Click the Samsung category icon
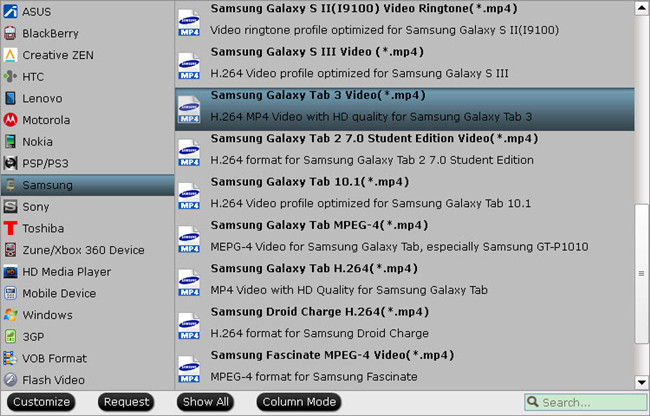Viewport: 650px width, 416px height. (x=10, y=185)
